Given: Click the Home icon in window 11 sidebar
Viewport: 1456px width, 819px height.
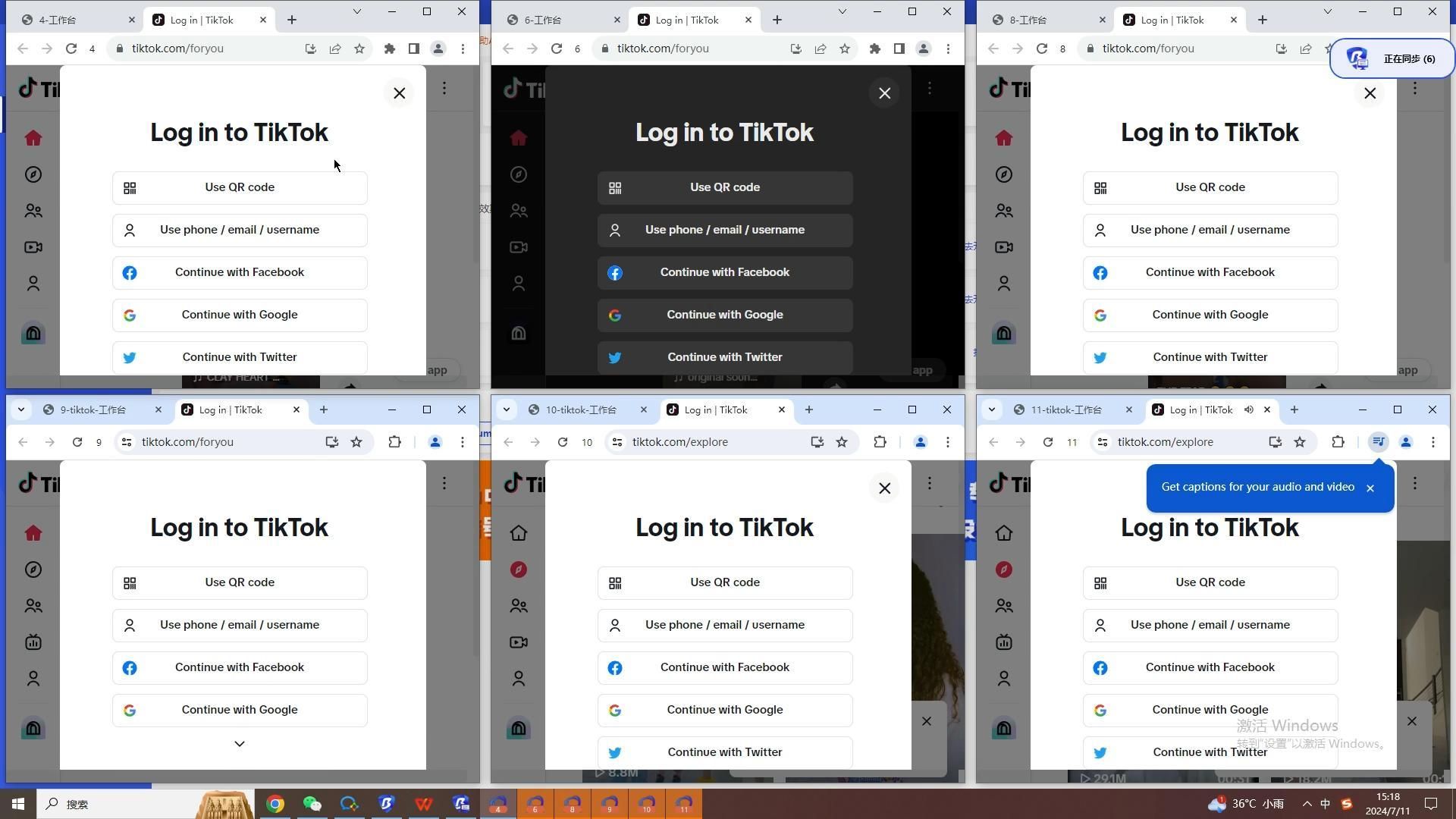Looking at the screenshot, I should 1004,533.
